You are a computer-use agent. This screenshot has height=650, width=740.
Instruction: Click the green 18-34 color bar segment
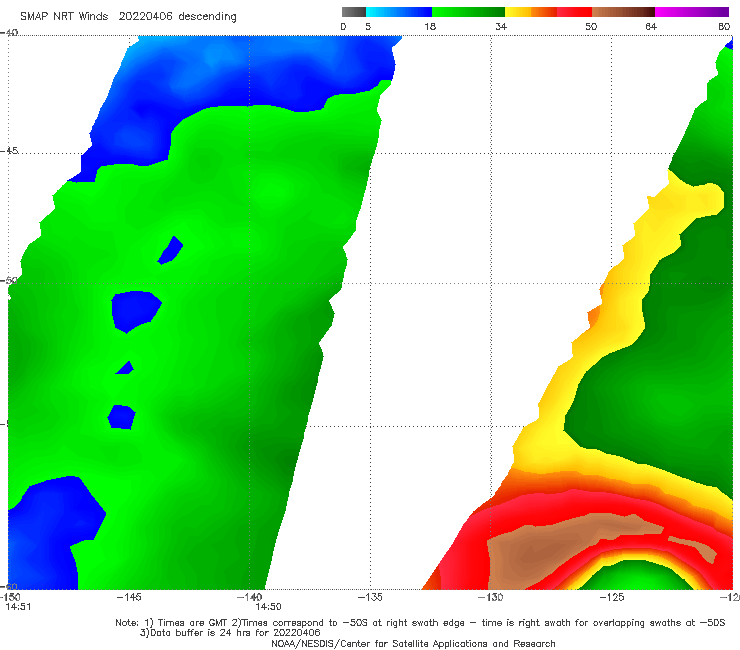coord(468,12)
